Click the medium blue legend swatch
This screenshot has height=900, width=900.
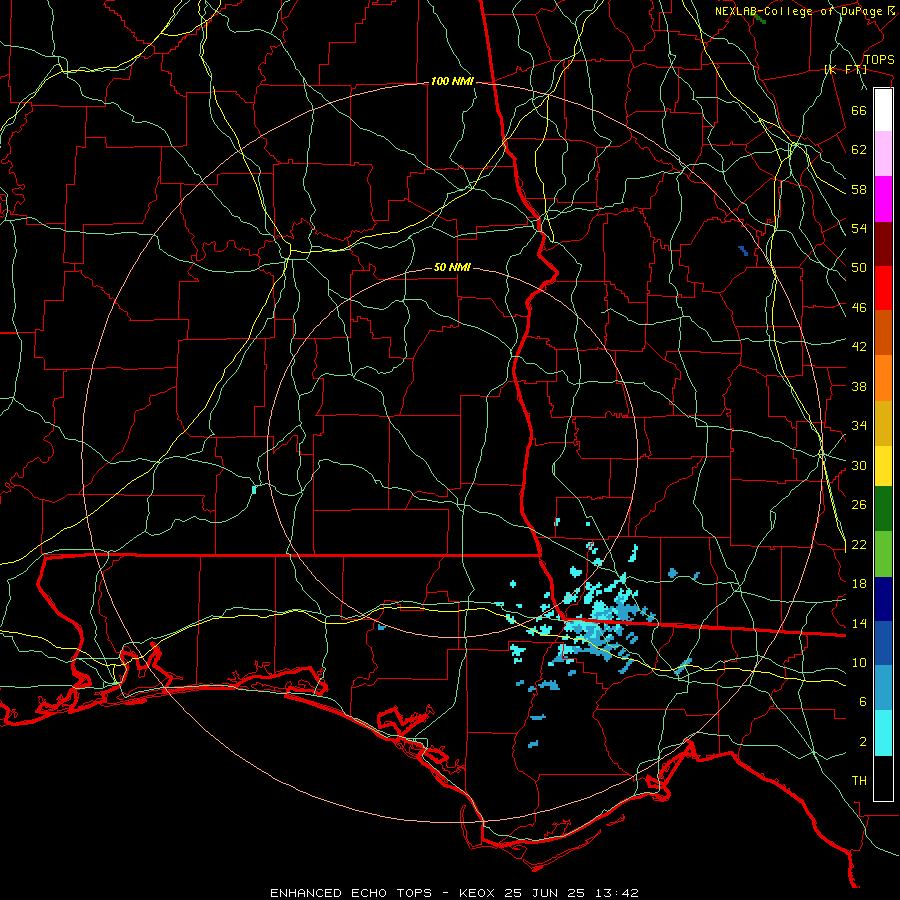883,643
